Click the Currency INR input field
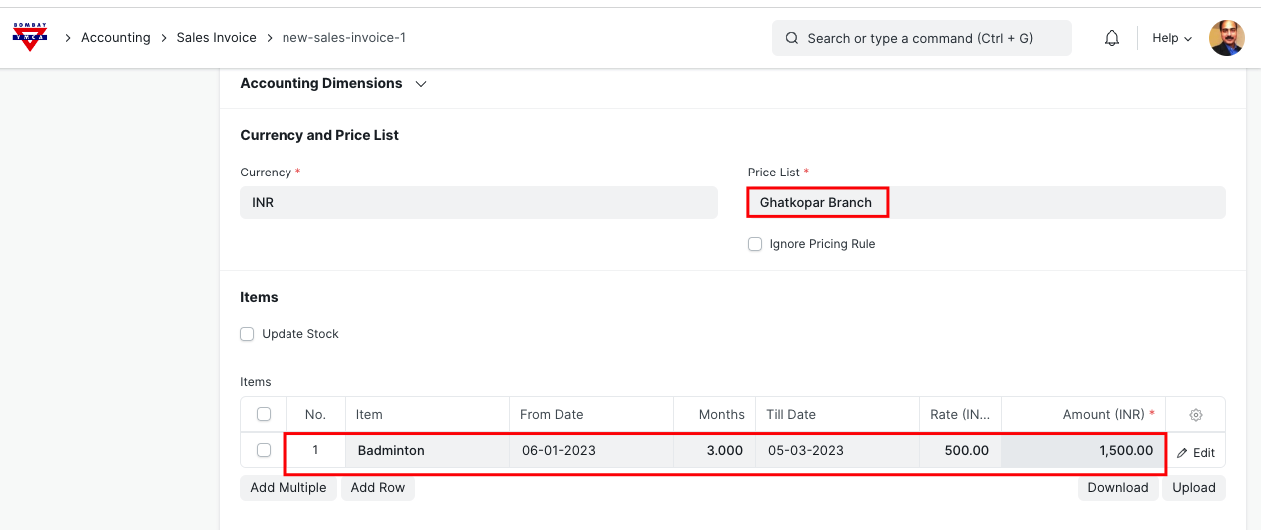Screen dimensions: 1261x530 478,202
